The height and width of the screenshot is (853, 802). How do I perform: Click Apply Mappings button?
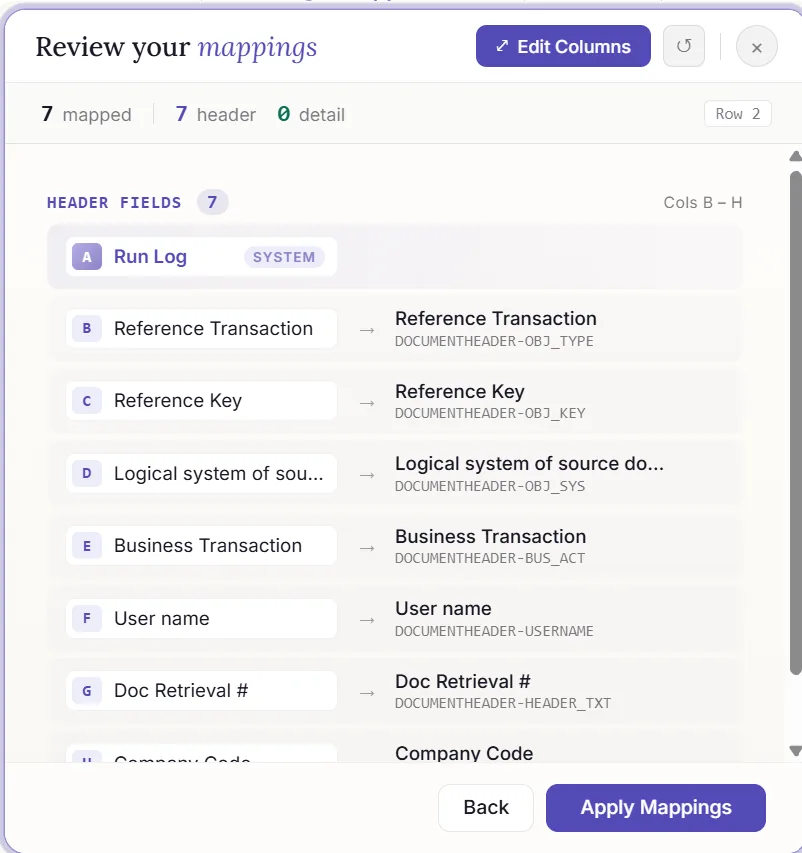656,808
